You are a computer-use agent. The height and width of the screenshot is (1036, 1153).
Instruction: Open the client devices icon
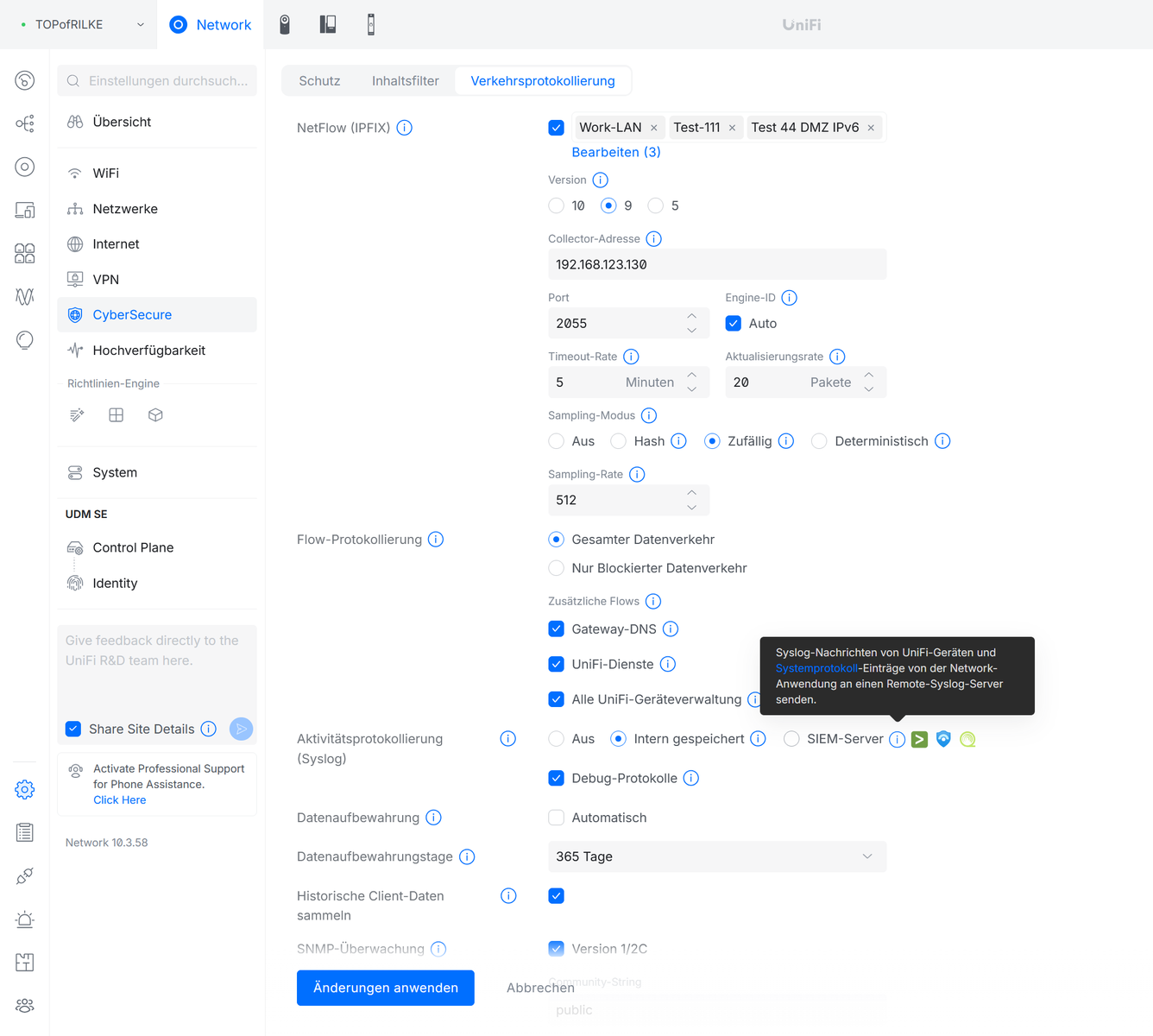25,210
